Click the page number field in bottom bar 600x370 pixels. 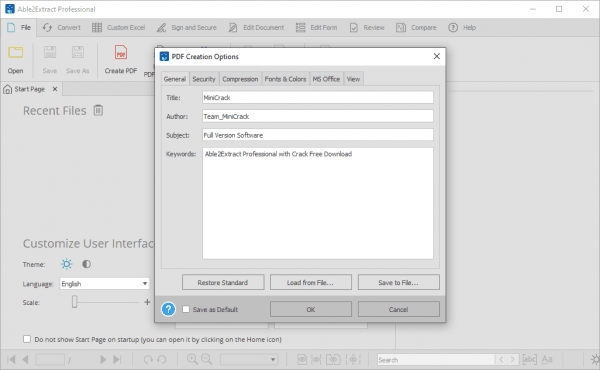coord(50,359)
